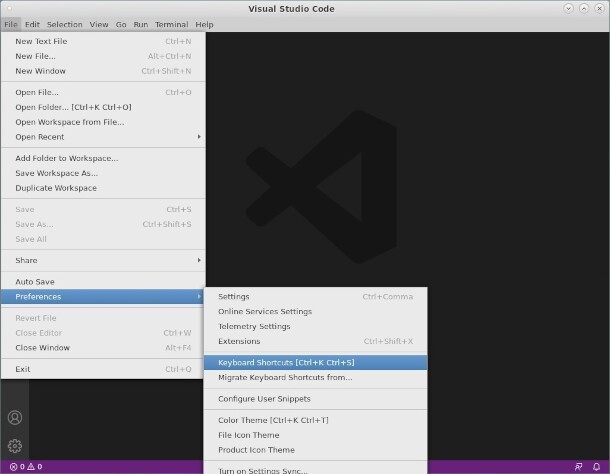Open the Selection menu
Screen dimensions: 610x474
pos(65,25)
